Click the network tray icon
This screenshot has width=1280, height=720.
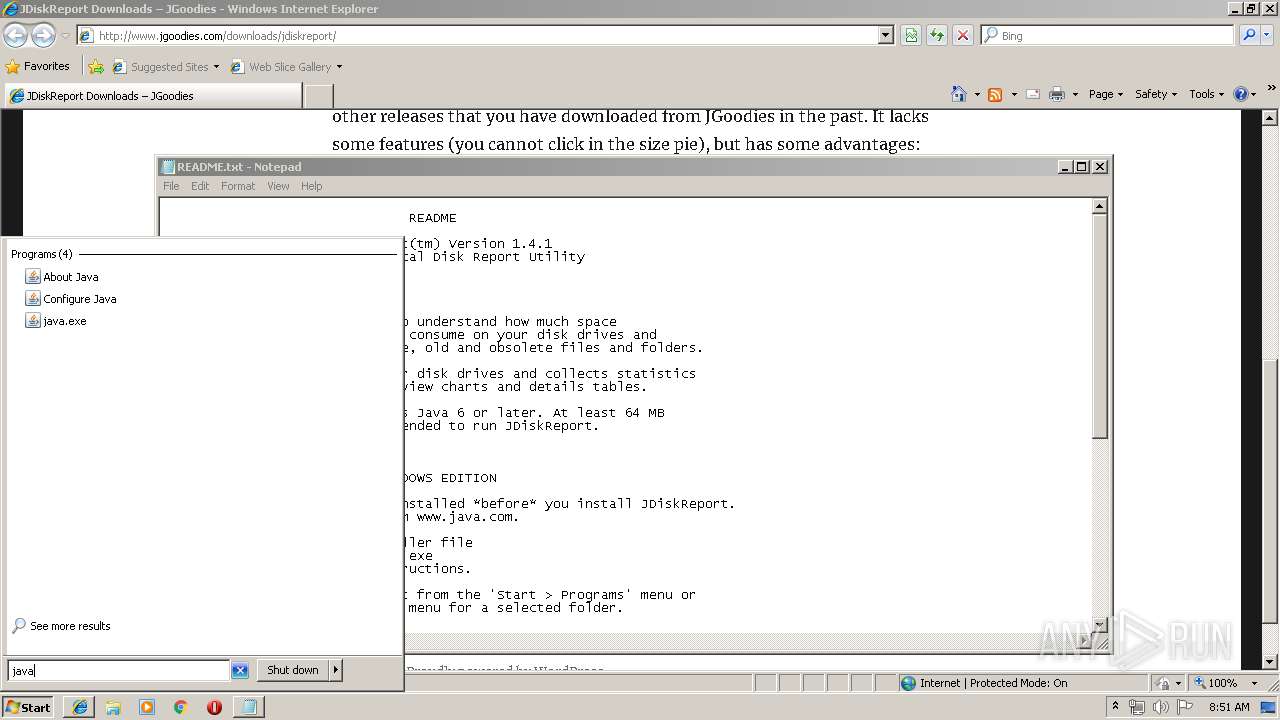tap(1137, 707)
